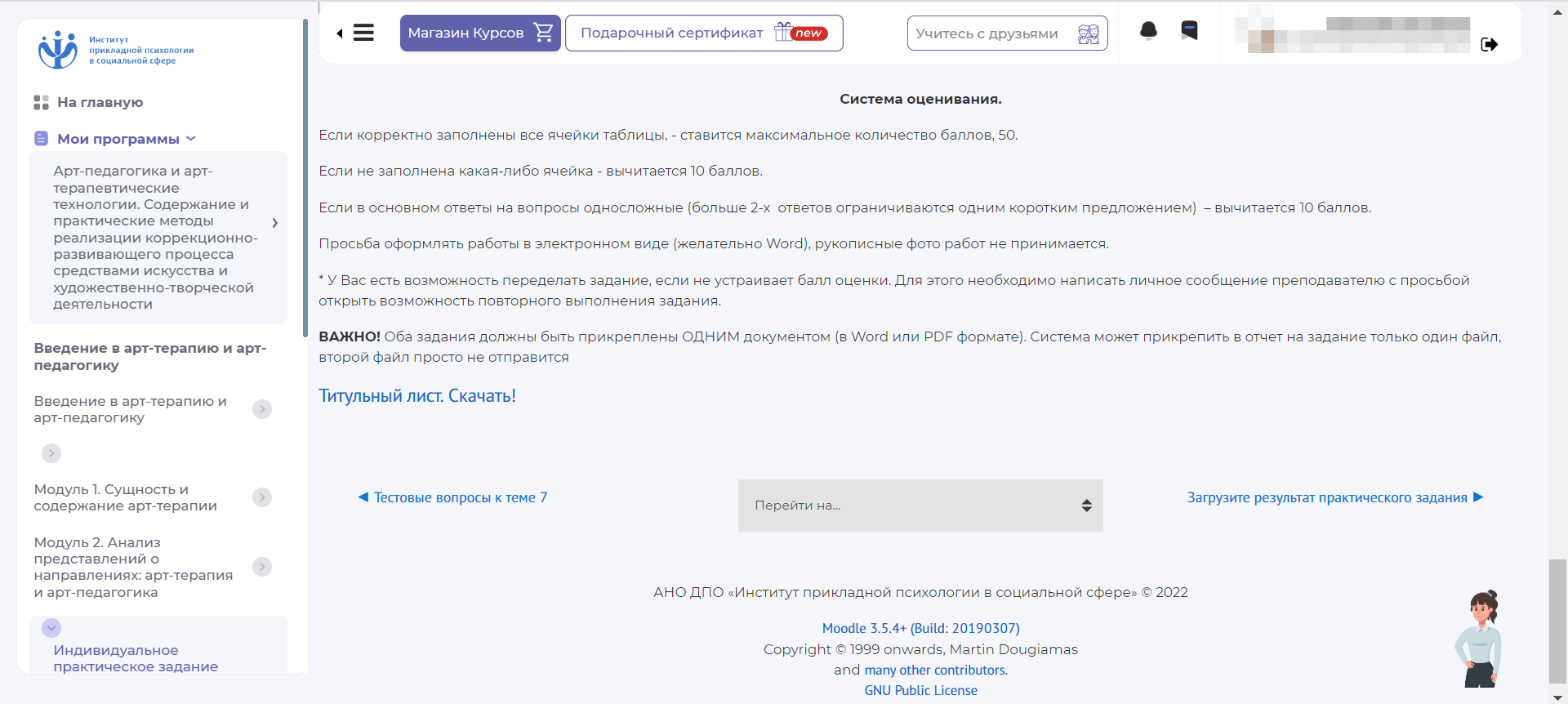Download Титульный лист. Скачать! link
Image resolution: width=1568 pixels, height=704 pixels.
pyautogui.click(x=417, y=396)
